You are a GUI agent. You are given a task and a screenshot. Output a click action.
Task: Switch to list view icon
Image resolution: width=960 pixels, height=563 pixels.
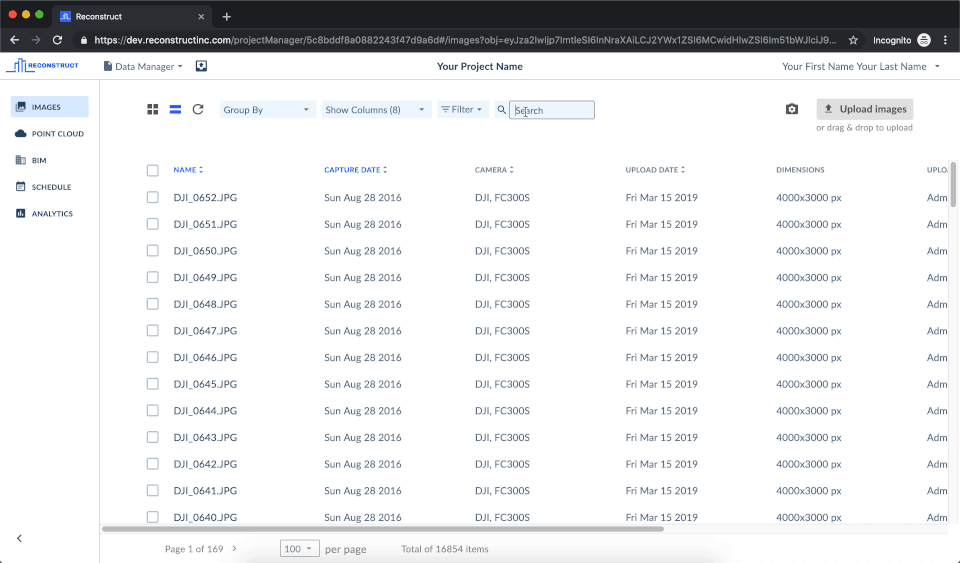(x=175, y=110)
